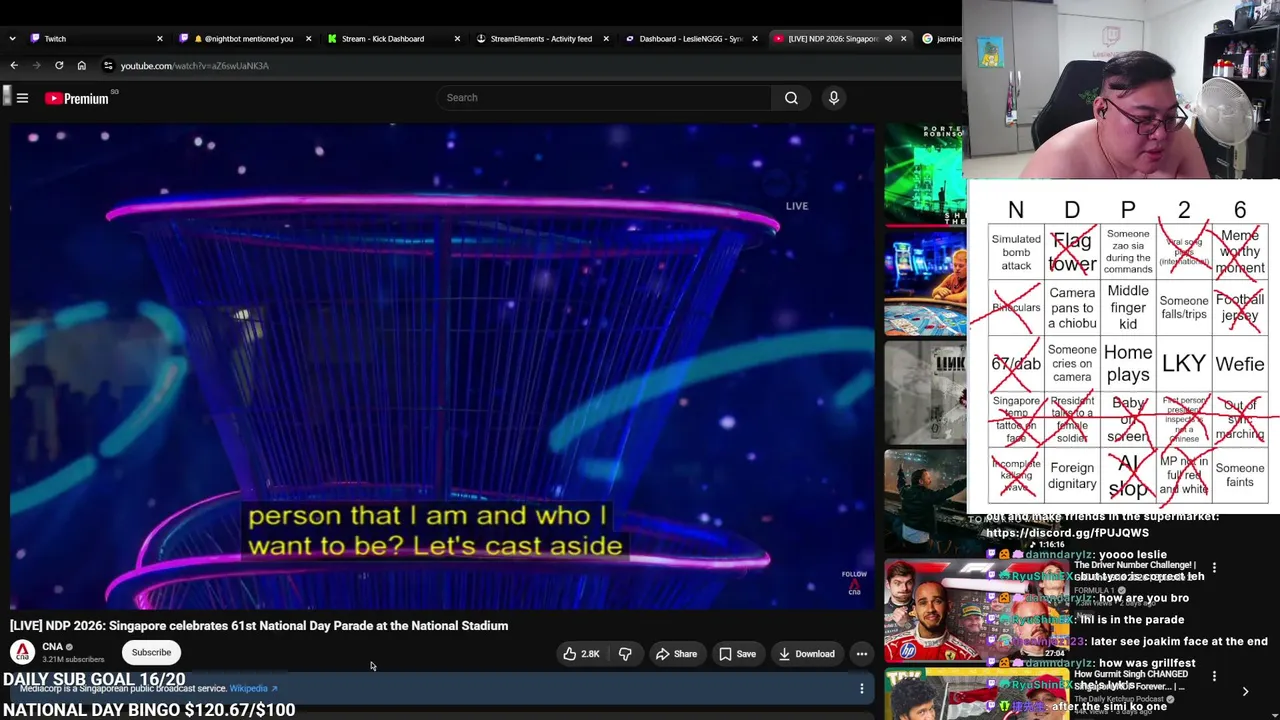Screen dimensions: 1280x720
Task: Save the video to a playlist
Action: 738,654
